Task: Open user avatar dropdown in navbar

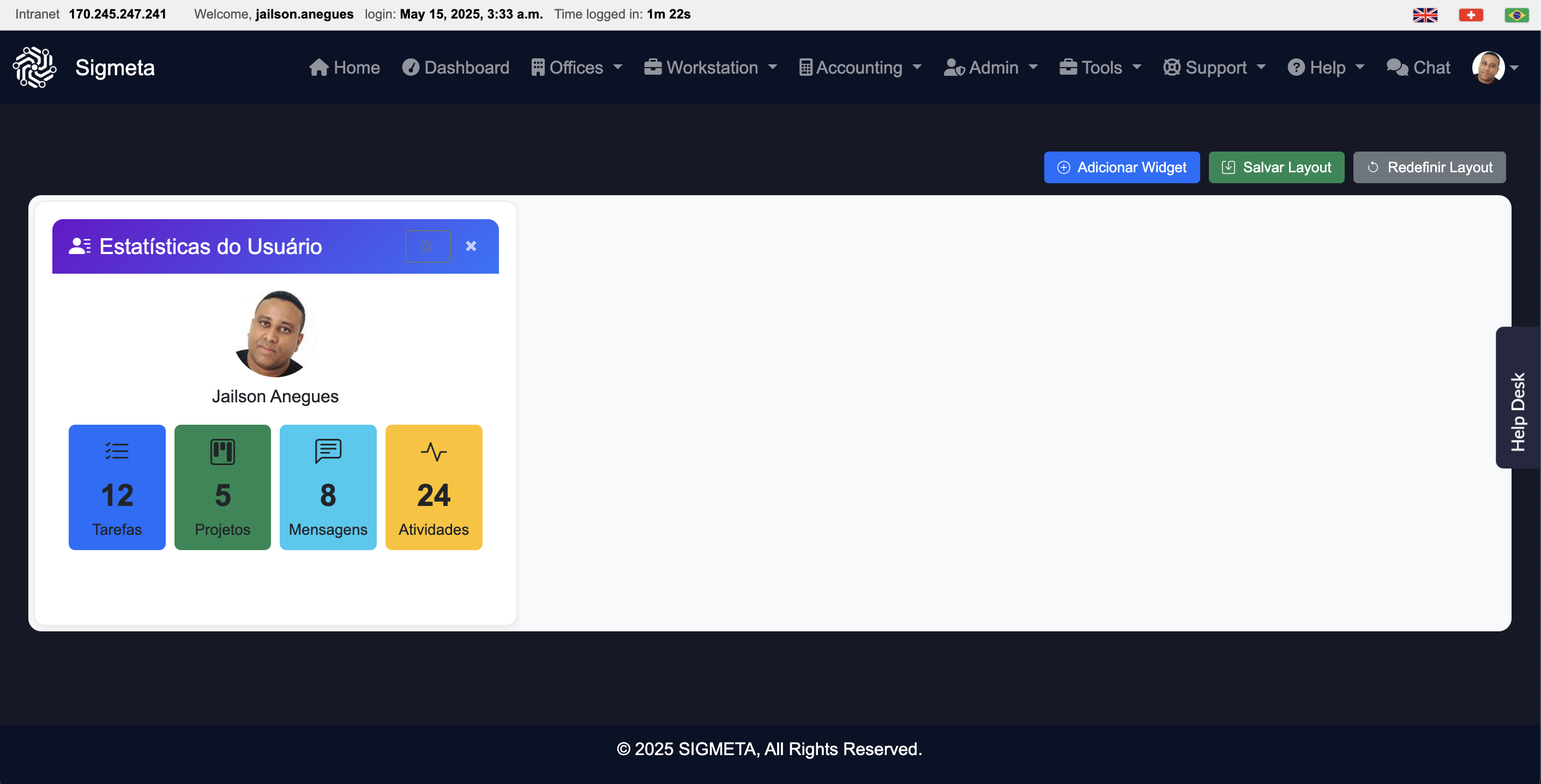Action: click(1494, 68)
